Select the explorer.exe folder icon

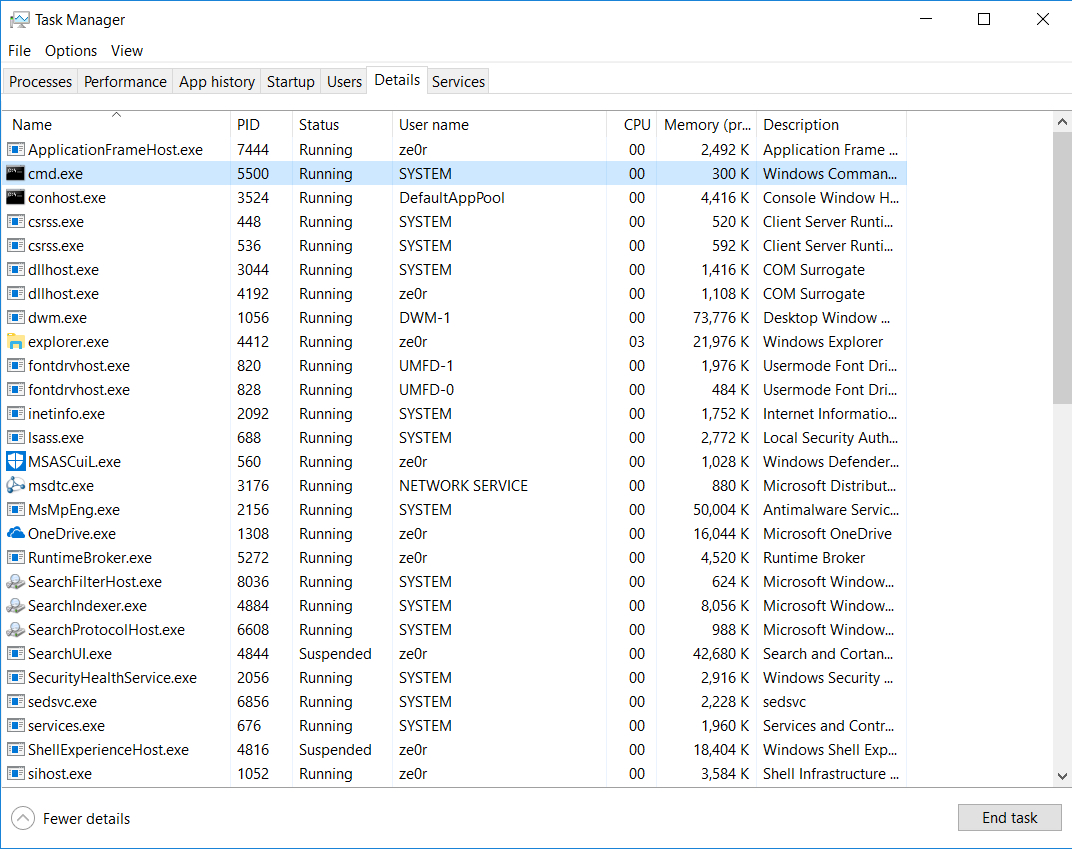(16, 342)
